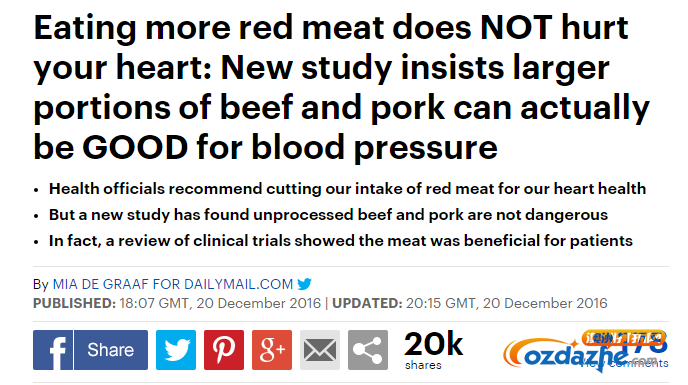Share via the Google+ icon
Viewport: 688px width, 385px height.
pyautogui.click(x=272, y=350)
